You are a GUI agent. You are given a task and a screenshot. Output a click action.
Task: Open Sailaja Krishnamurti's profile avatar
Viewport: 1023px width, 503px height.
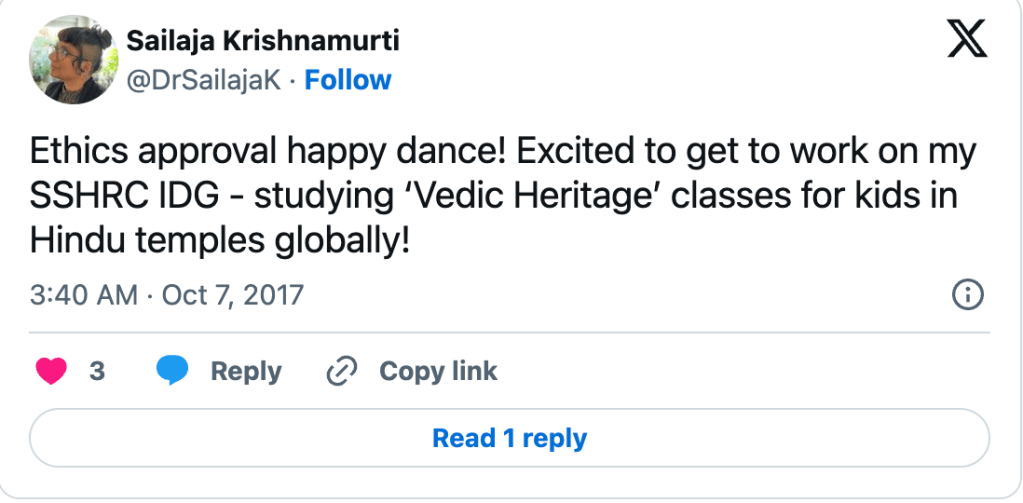[71, 61]
